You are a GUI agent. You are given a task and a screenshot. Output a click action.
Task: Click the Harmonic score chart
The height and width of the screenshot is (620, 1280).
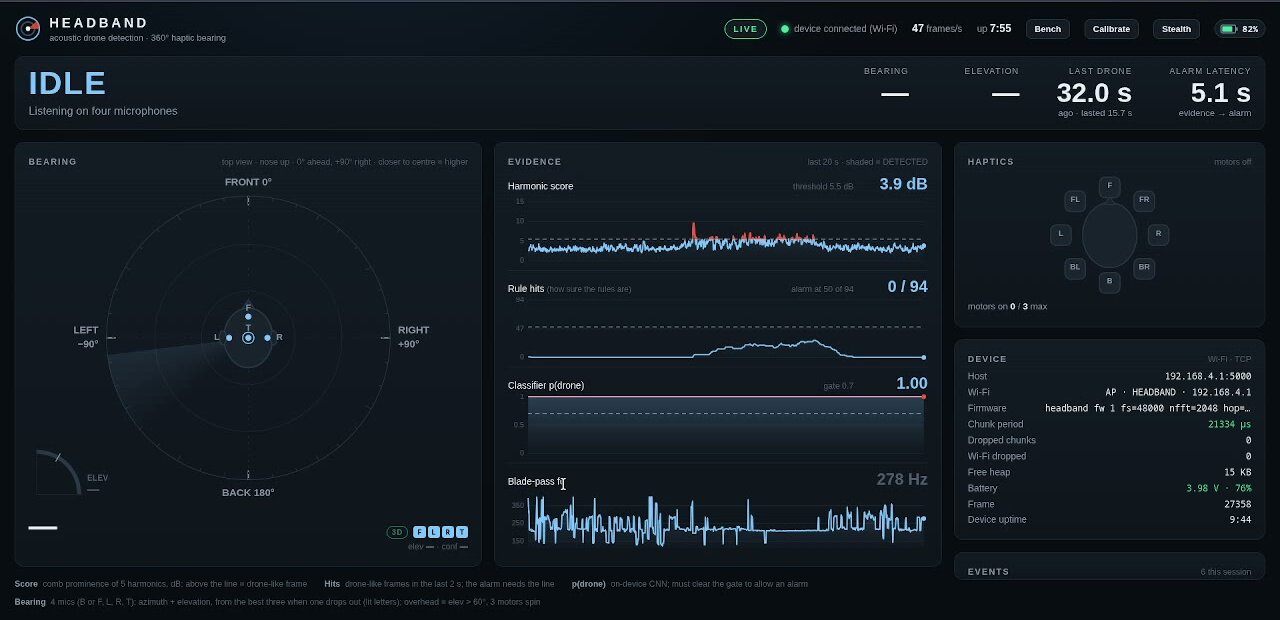pos(718,232)
